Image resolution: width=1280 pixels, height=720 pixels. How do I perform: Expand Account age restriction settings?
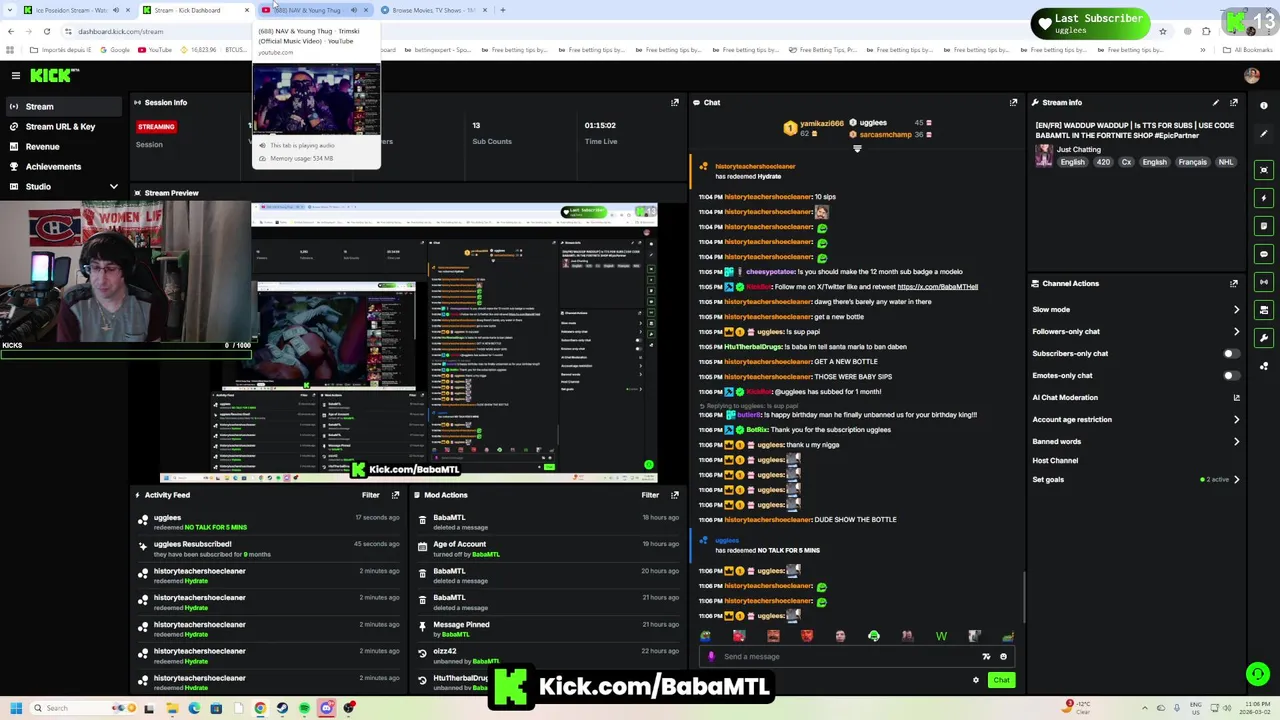pos(1236,420)
